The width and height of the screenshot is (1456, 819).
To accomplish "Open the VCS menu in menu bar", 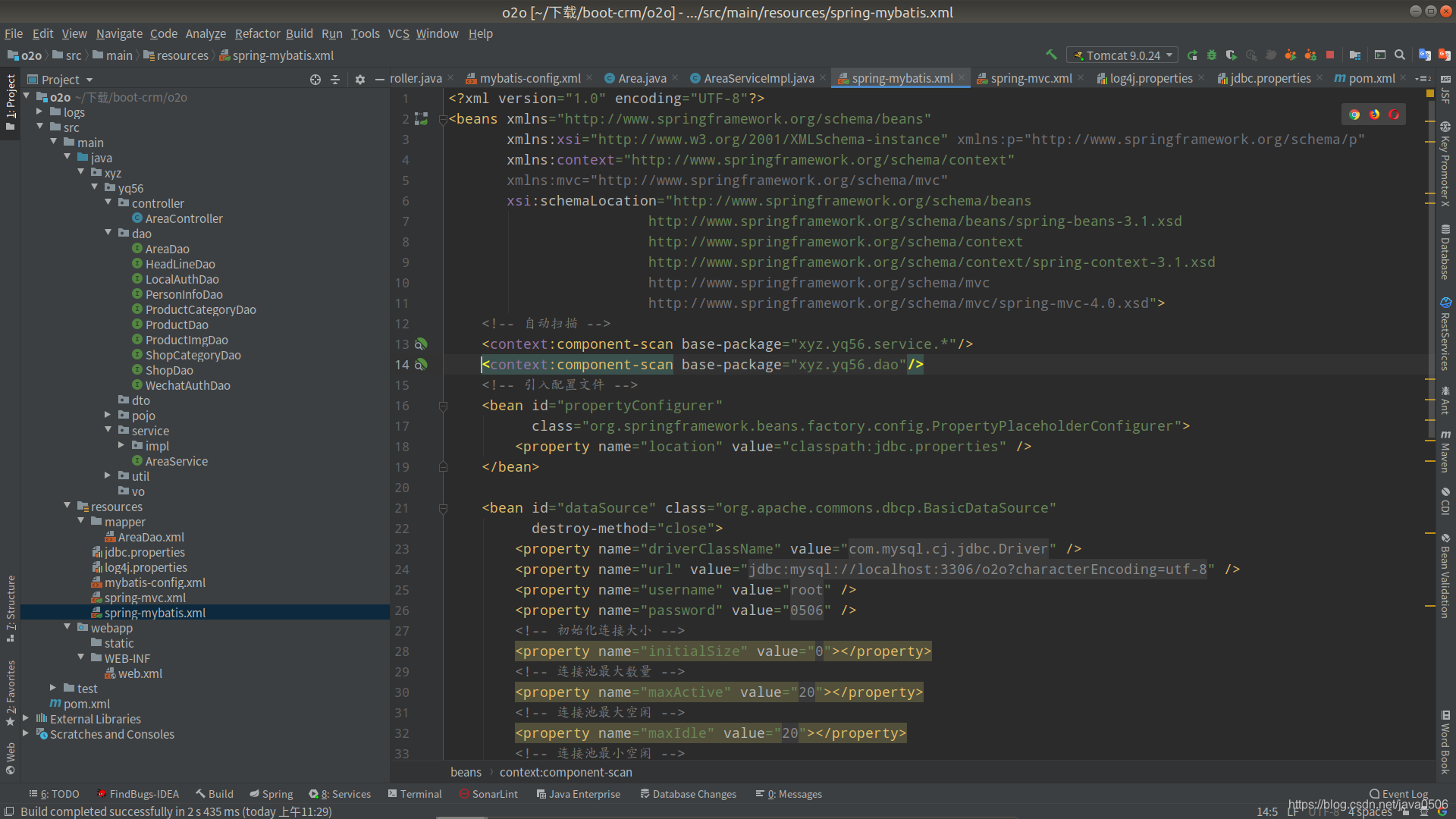I will pyautogui.click(x=397, y=33).
